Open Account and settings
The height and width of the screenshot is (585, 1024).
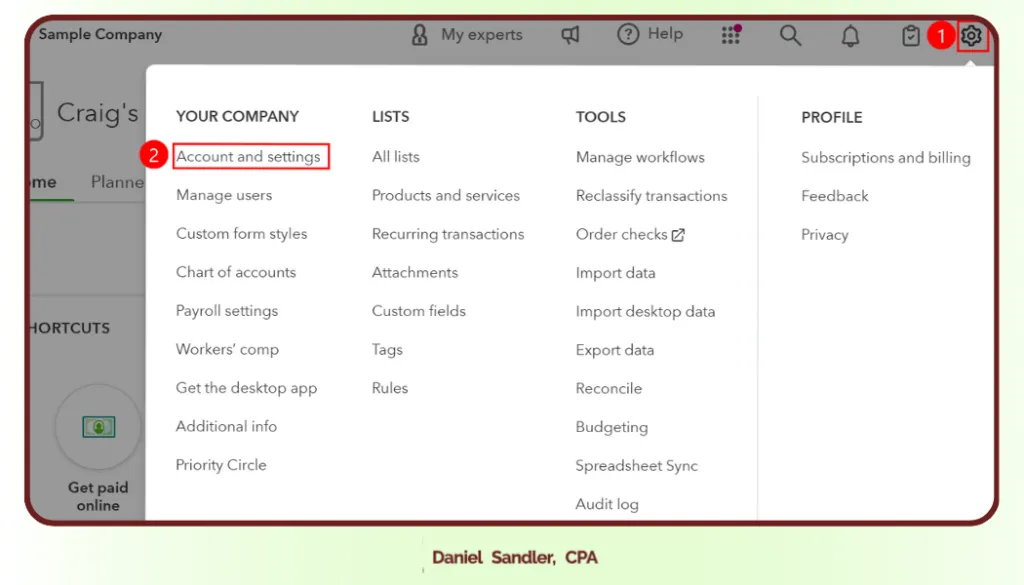(x=248, y=157)
